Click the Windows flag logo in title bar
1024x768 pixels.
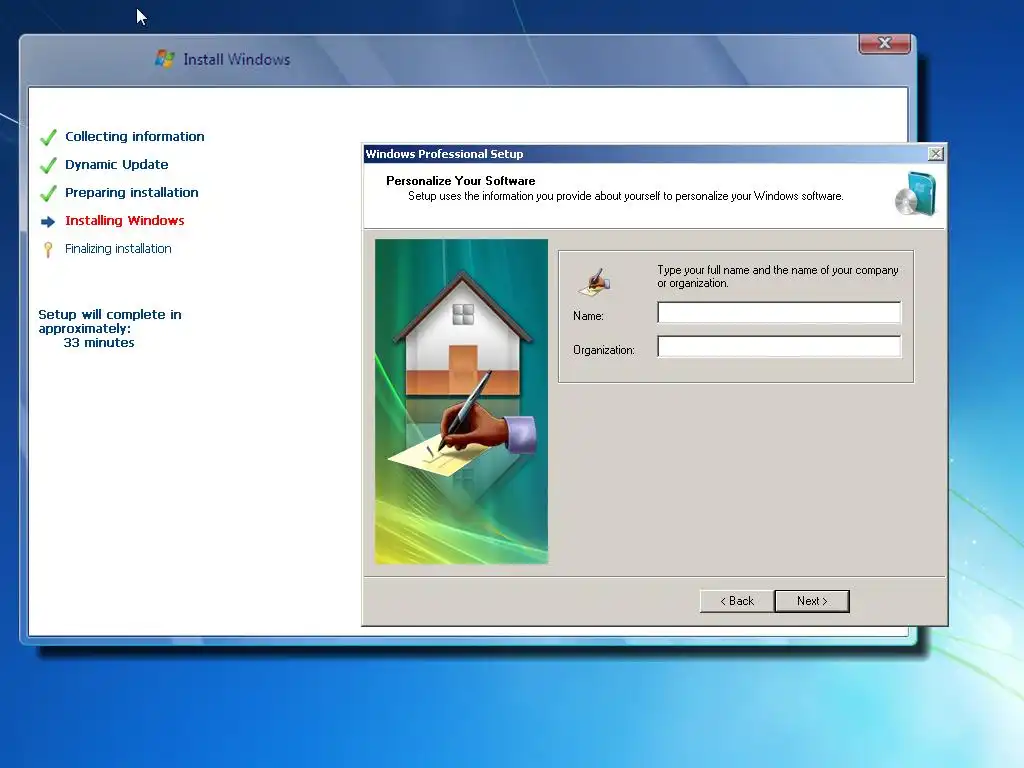(x=165, y=59)
